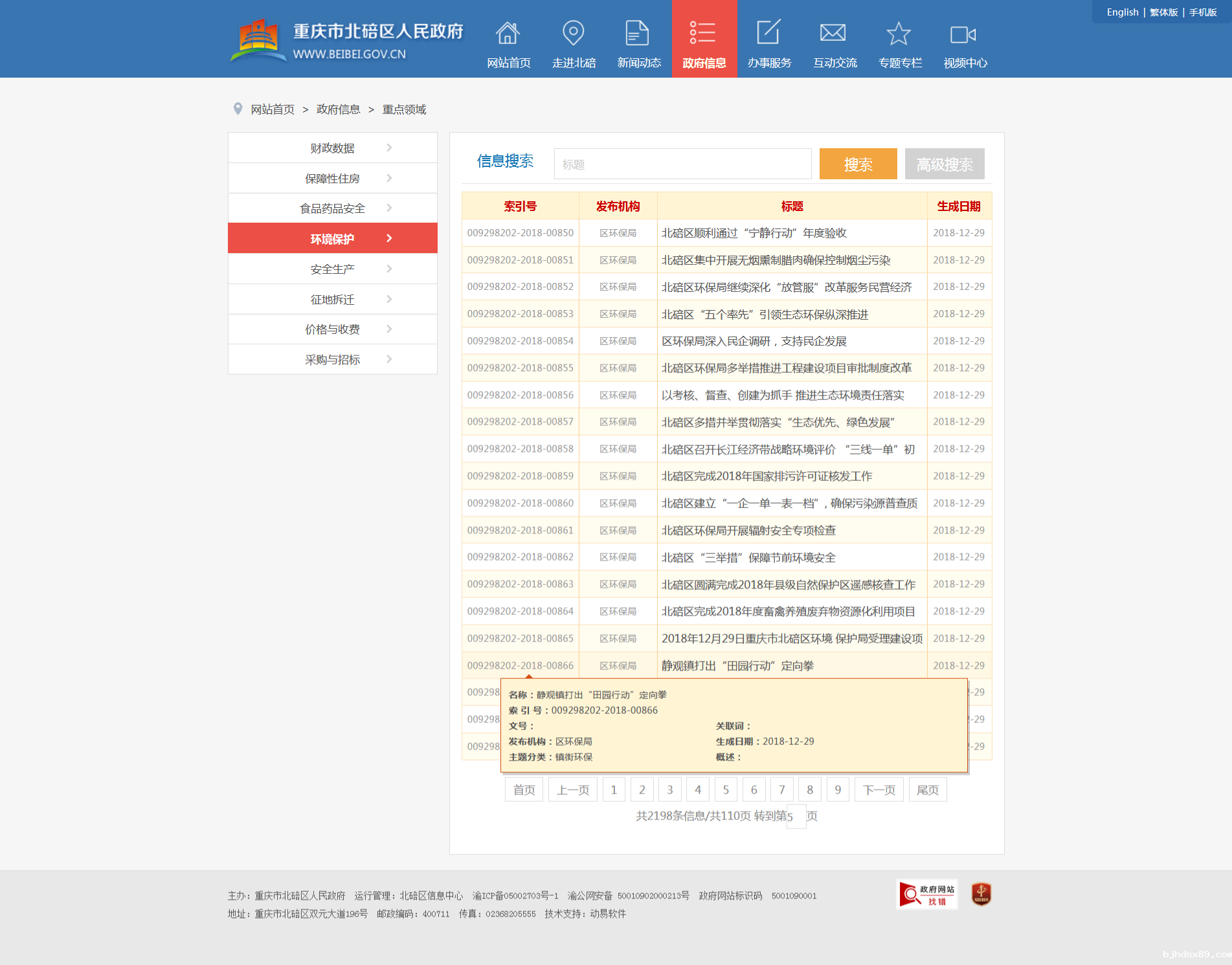Click the 政府网站找错 badge icon

(927, 894)
